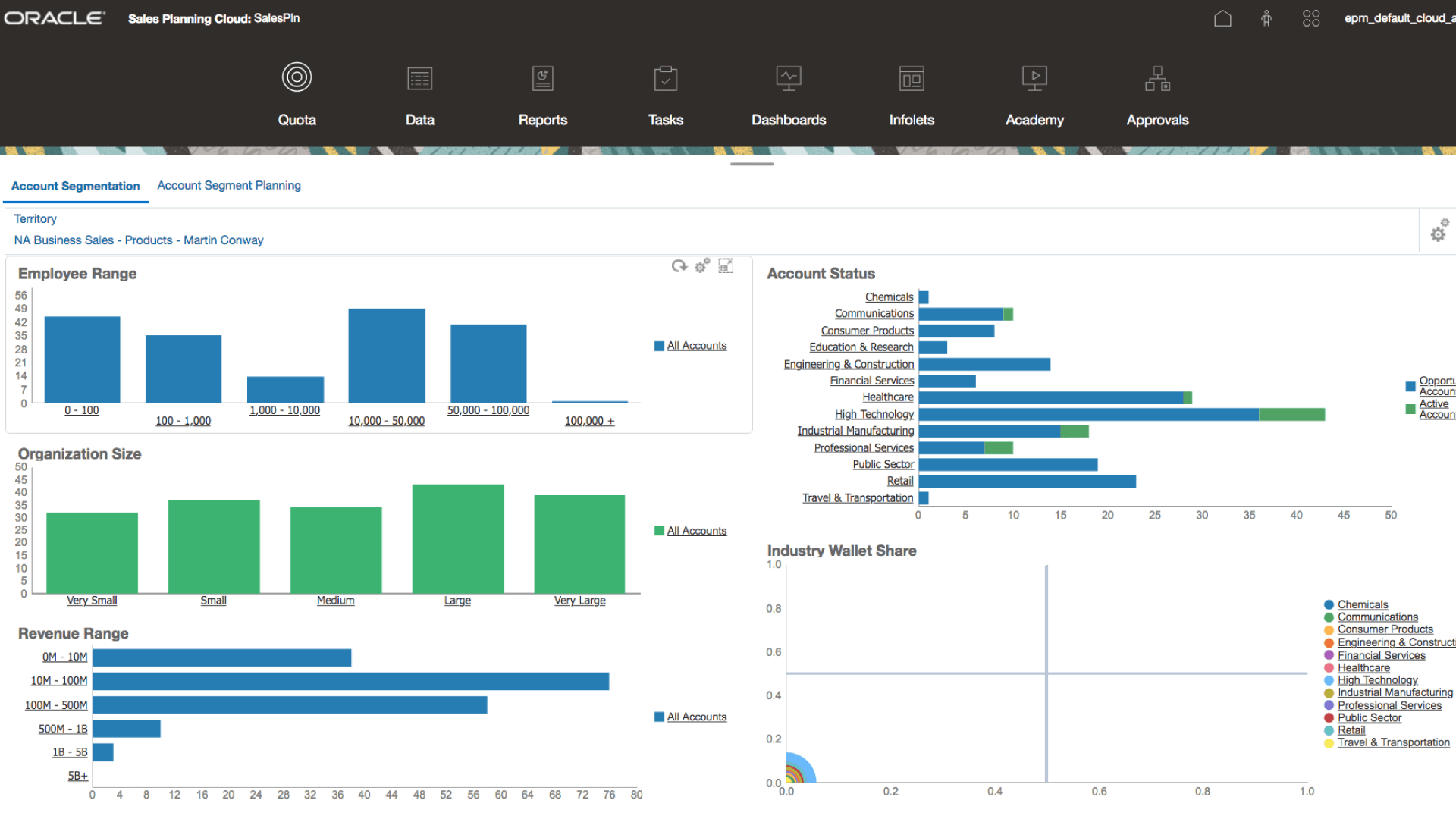
Task: Collapse the navigation ribbon using the handle
Action: click(x=752, y=162)
